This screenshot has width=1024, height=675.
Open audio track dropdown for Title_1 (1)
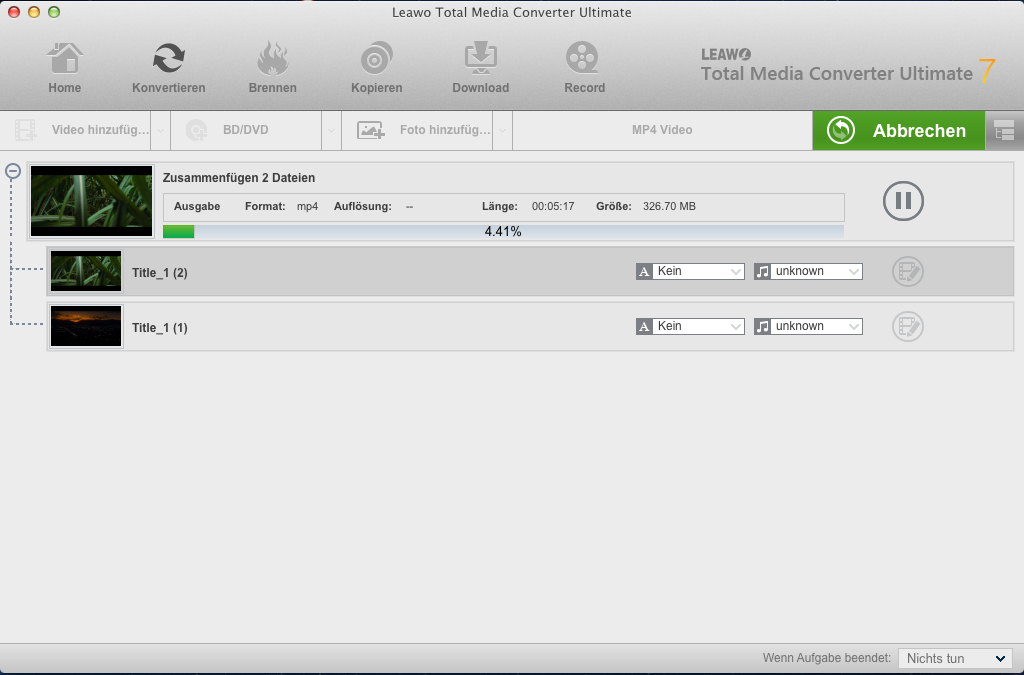[x=808, y=326]
